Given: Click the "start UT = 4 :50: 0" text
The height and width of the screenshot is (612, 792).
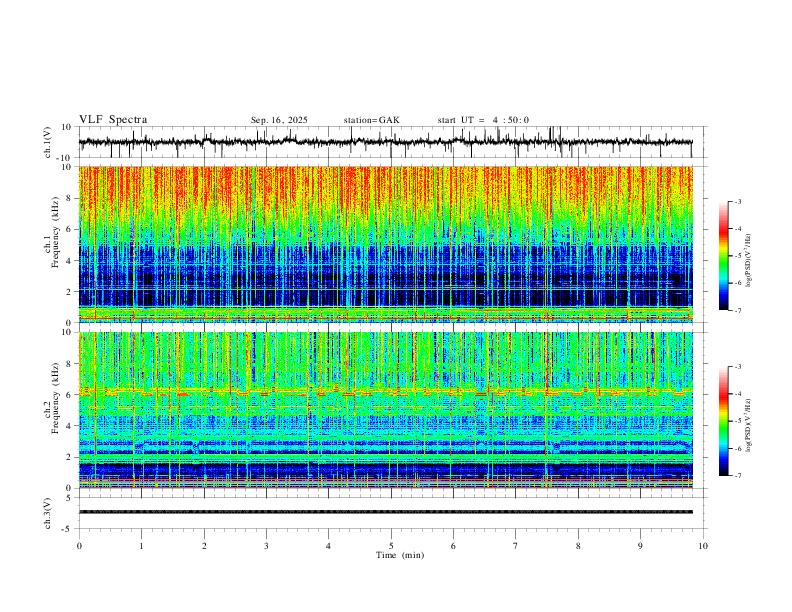Looking at the screenshot, I should [x=483, y=120].
